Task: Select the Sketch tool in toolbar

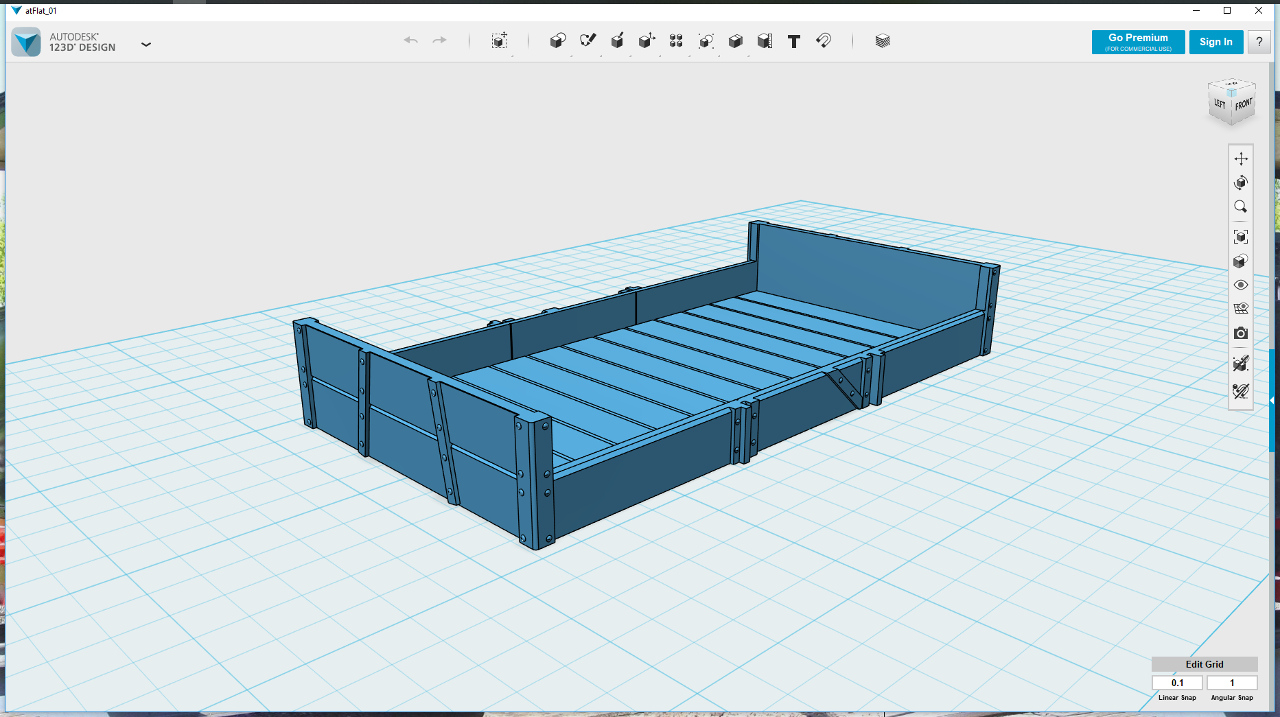Action: pyautogui.click(x=588, y=41)
